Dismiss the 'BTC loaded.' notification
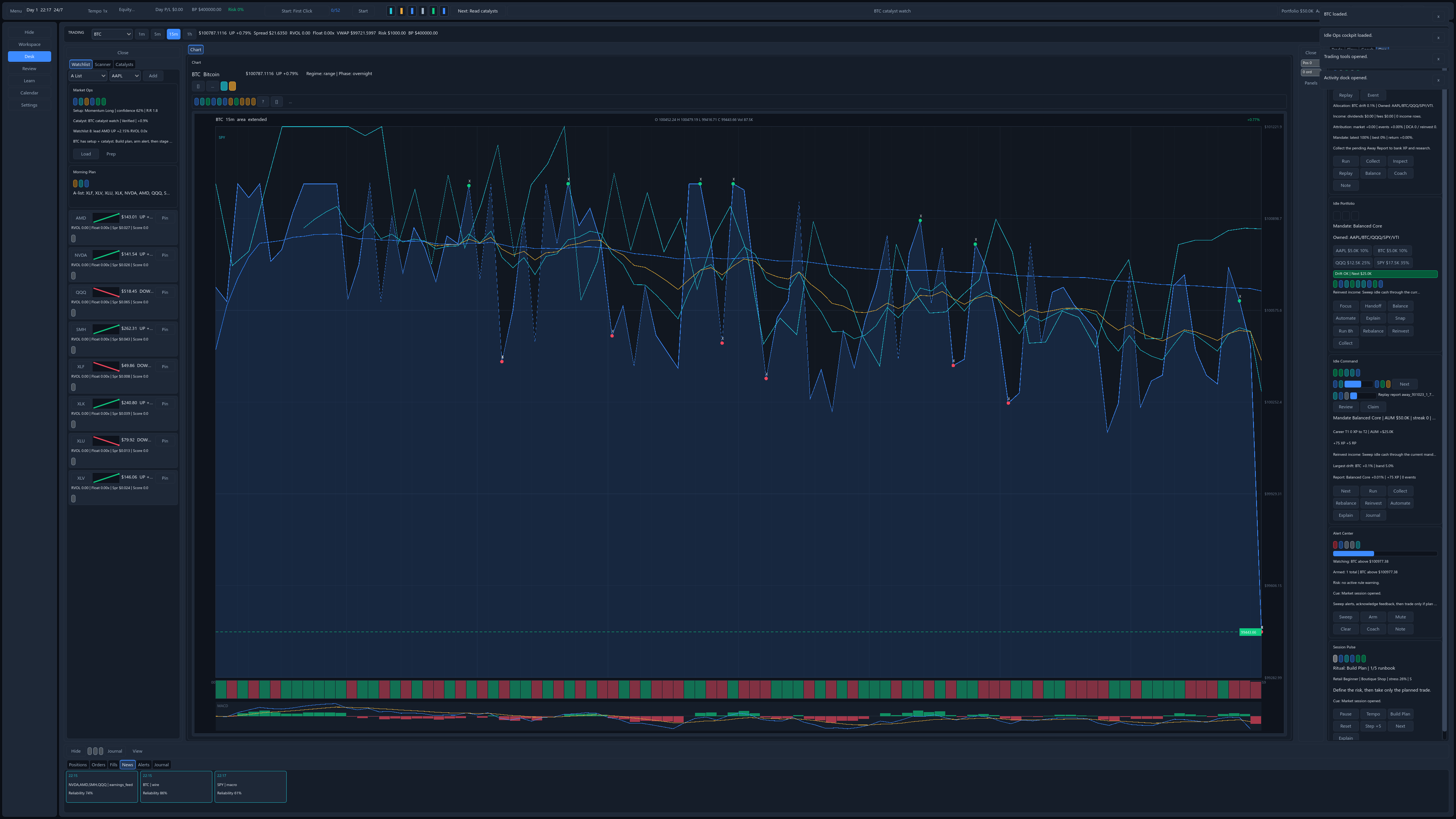 click(x=1439, y=16)
